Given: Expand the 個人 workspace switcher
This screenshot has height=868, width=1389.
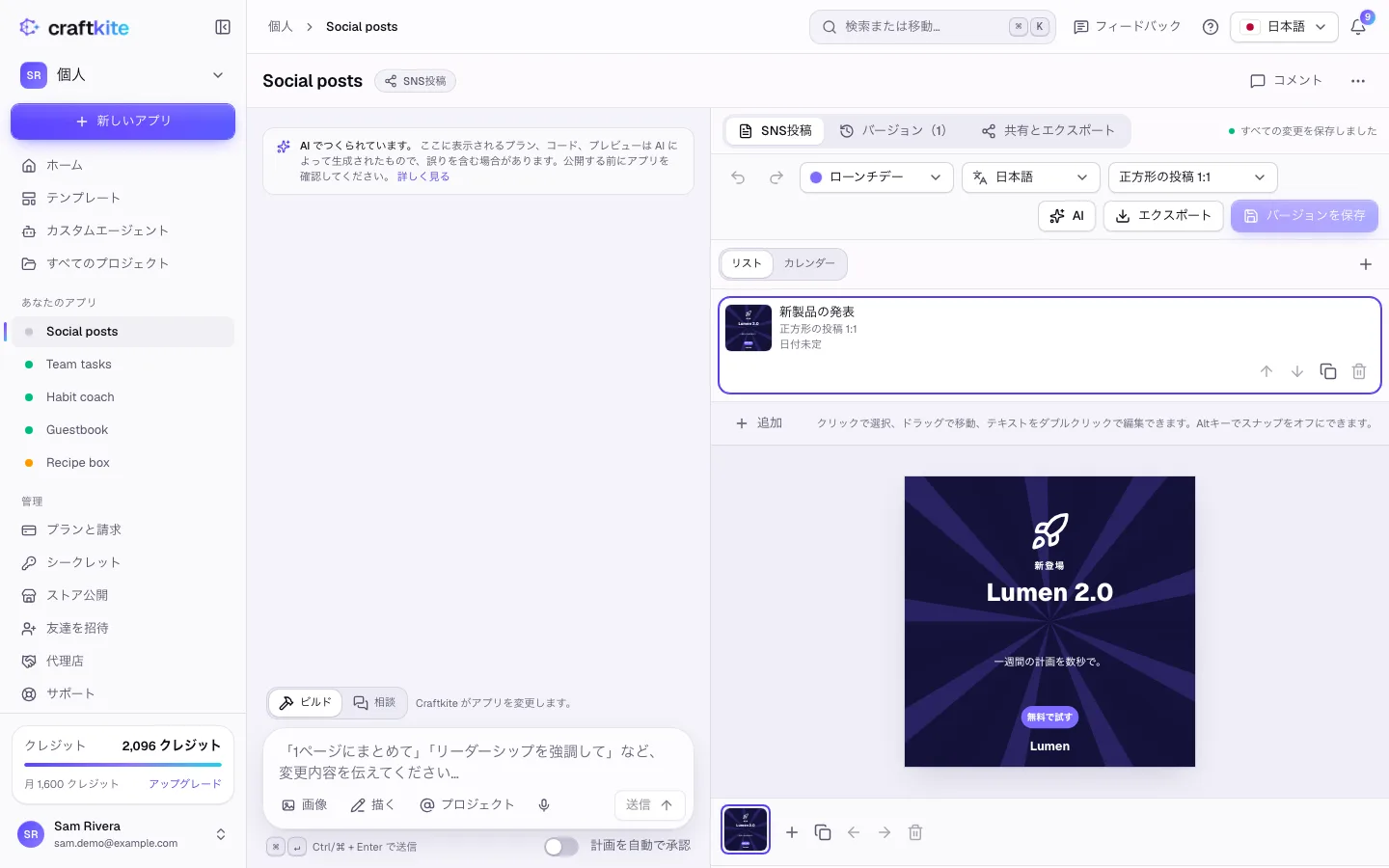Looking at the screenshot, I should (x=123, y=75).
